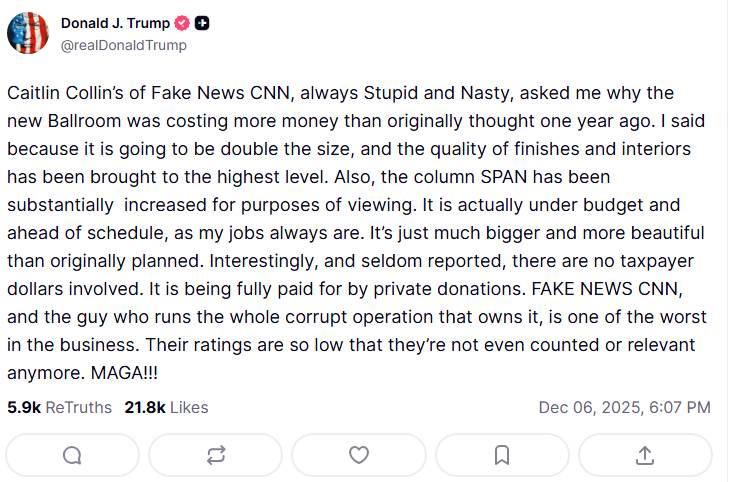This screenshot has height=482, width=732.
Task: Open the Dec 06, 2025 timestamp
Action: (624, 407)
